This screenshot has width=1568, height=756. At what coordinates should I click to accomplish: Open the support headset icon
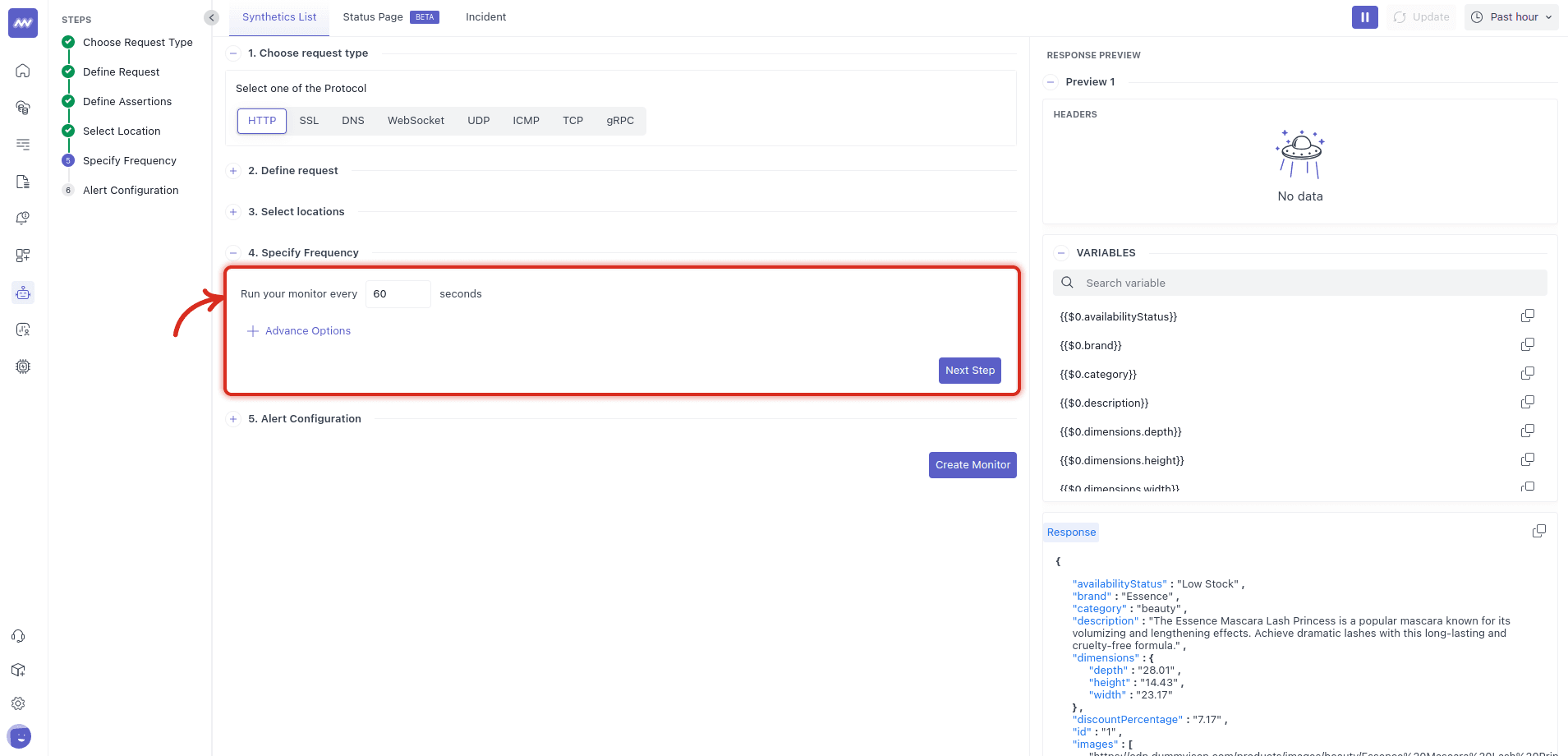click(18, 636)
